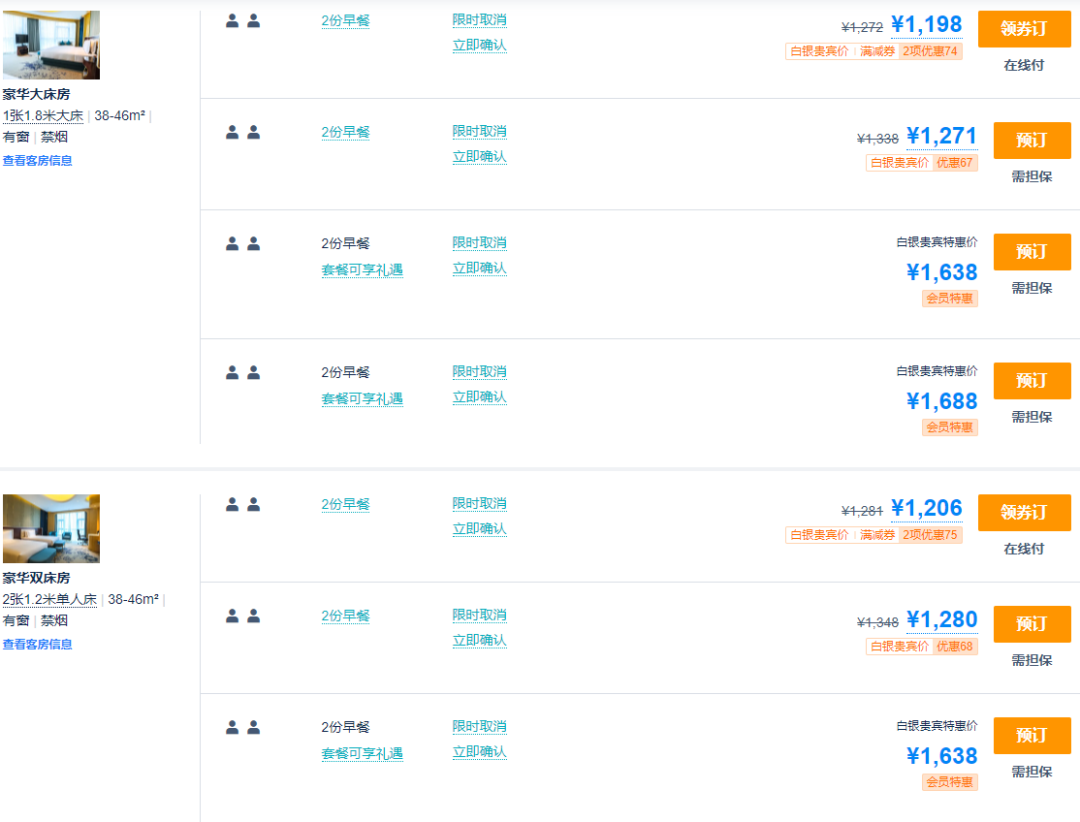Click 限时取消 on the ¥1,198 row
This screenshot has width=1080, height=822.
coord(479,20)
